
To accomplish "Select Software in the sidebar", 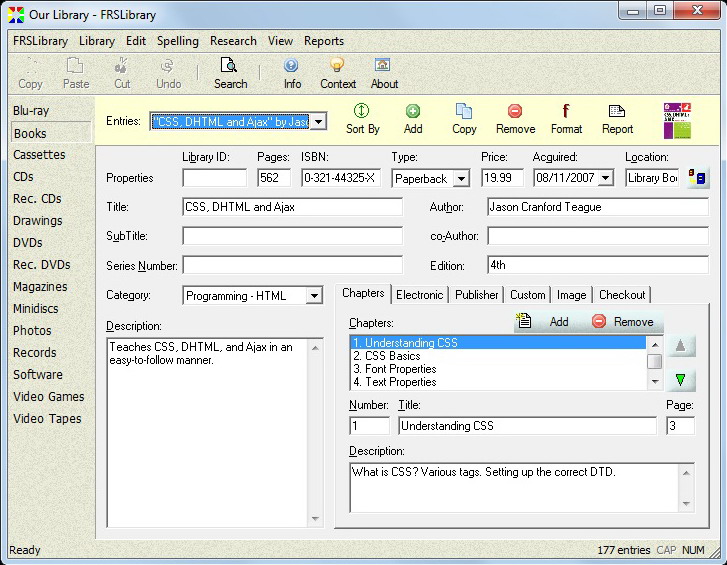I will (38, 375).
